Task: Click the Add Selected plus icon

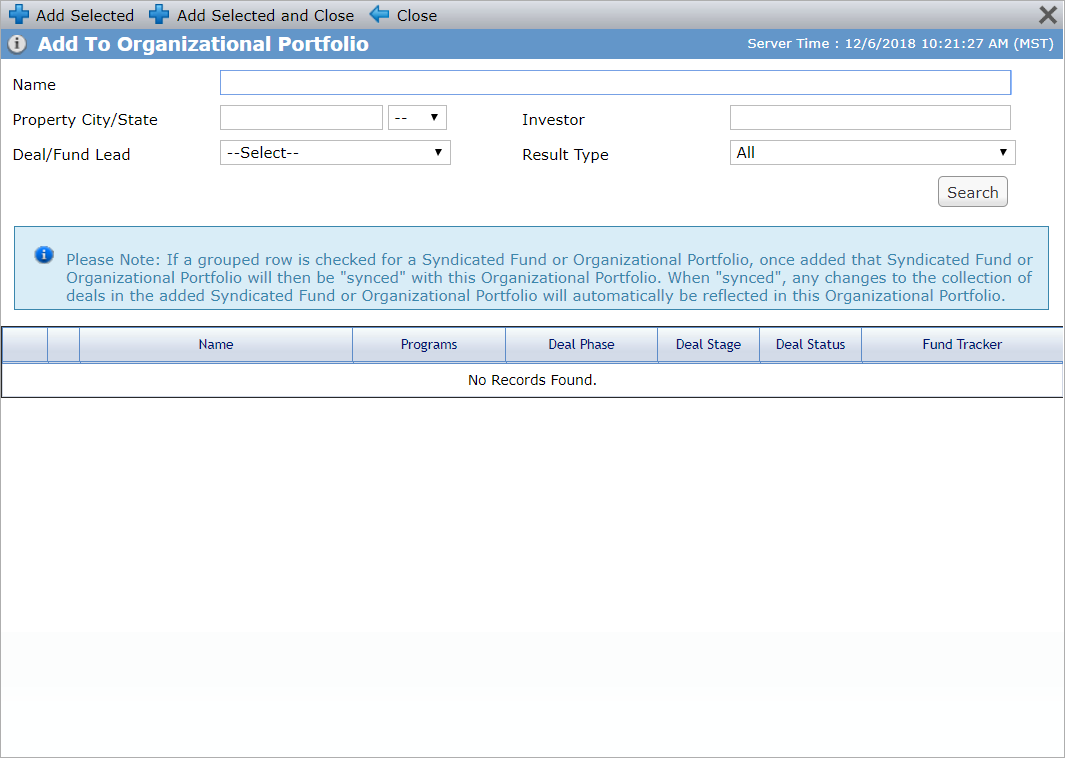Action: coord(19,14)
